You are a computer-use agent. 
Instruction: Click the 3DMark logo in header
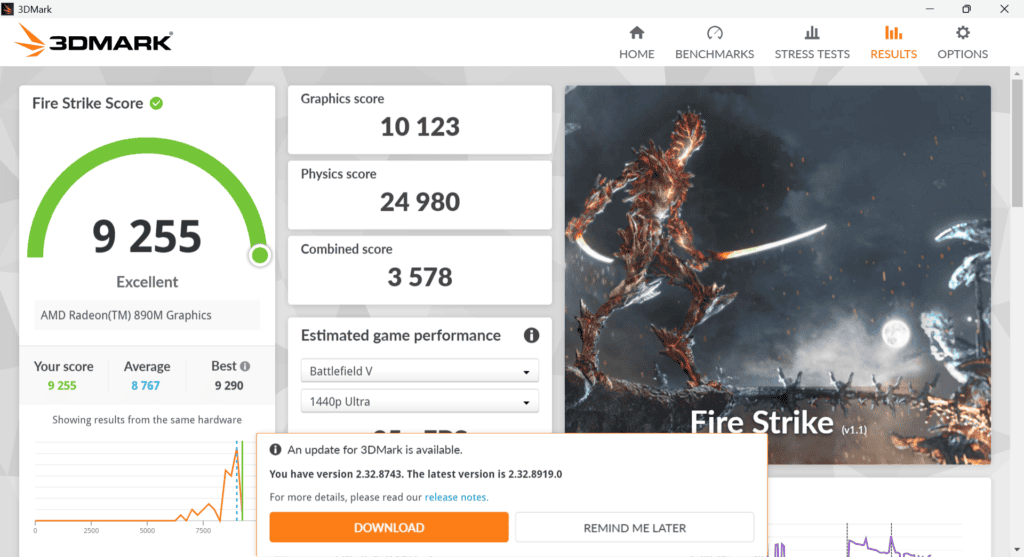[93, 40]
